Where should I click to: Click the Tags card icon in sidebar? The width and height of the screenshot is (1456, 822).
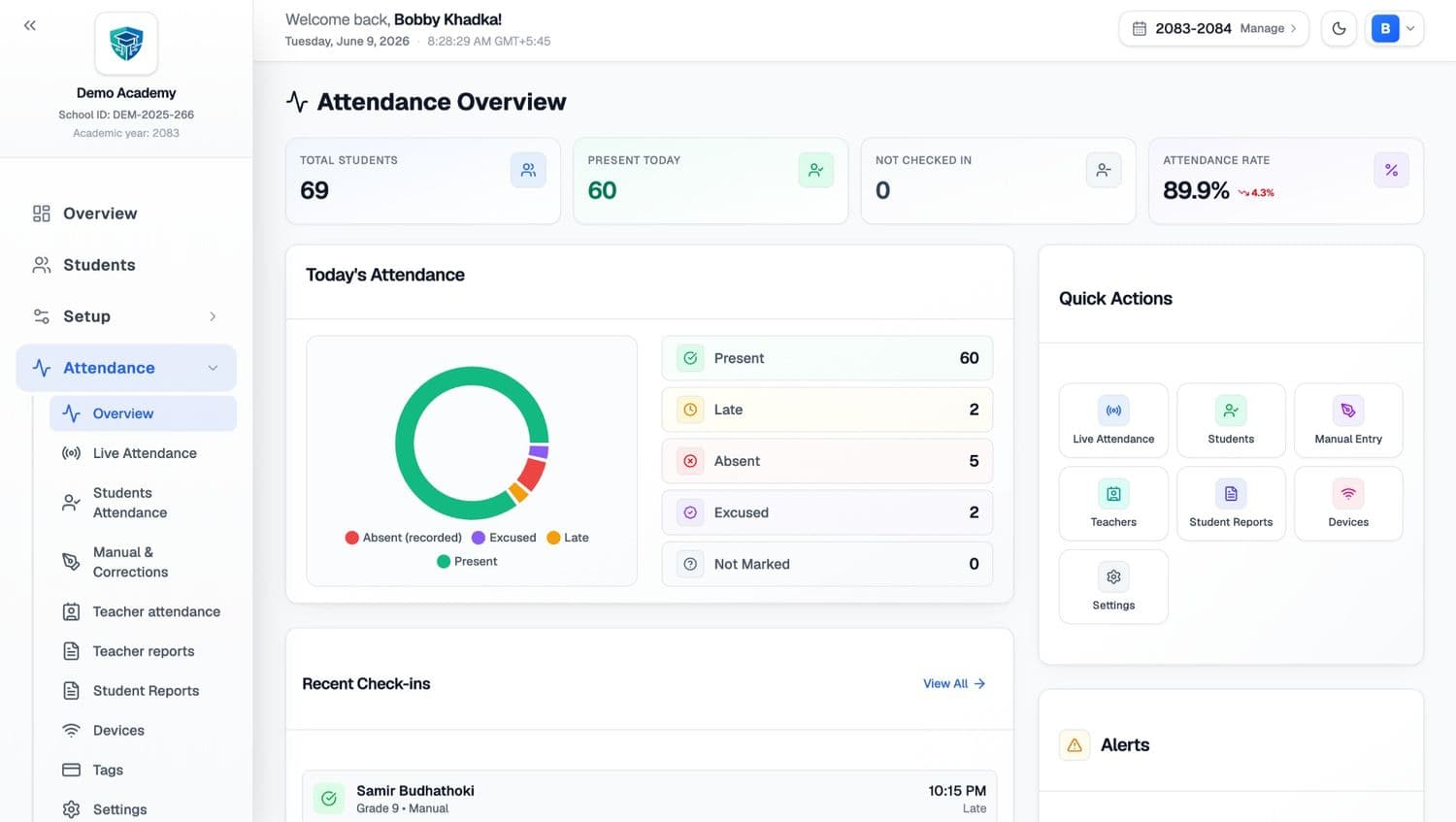pyautogui.click(x=71, y=770)
